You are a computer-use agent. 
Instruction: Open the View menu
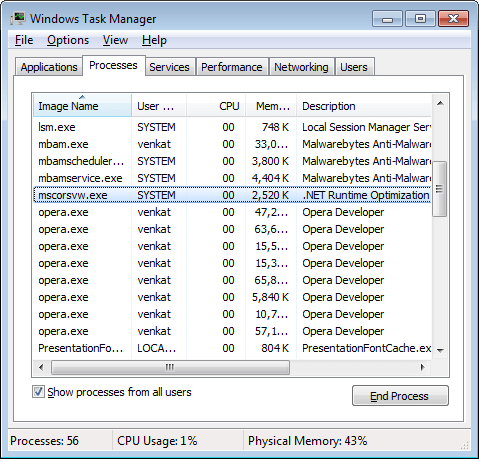coord(115,40)
